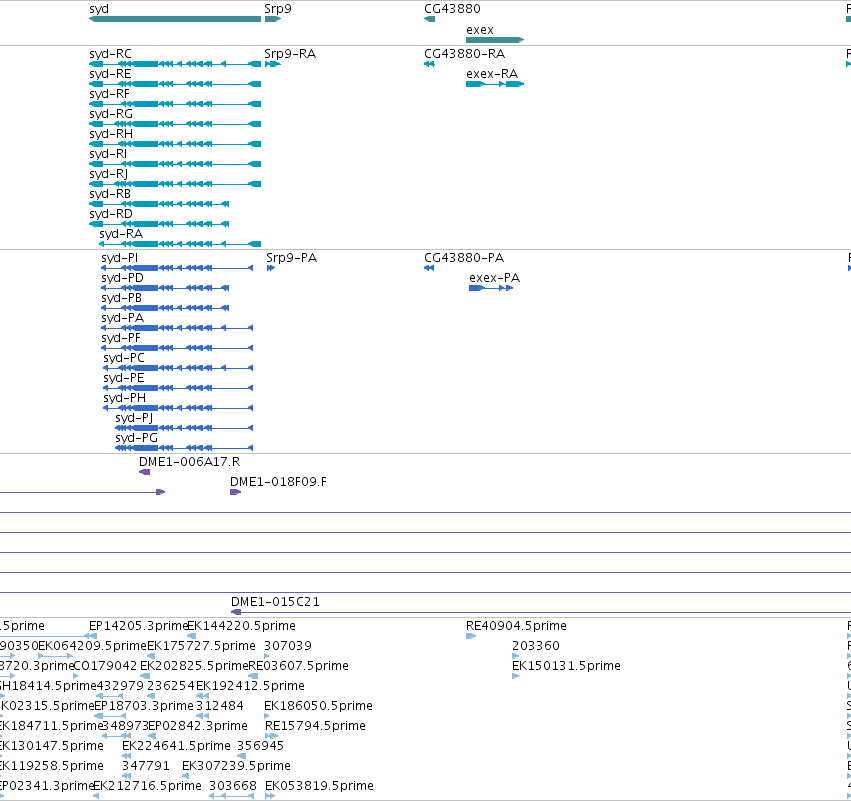The height and width of the screenshot is (801, 851).
Task: Select transcript syd-RE
Action: pos(175,84)
